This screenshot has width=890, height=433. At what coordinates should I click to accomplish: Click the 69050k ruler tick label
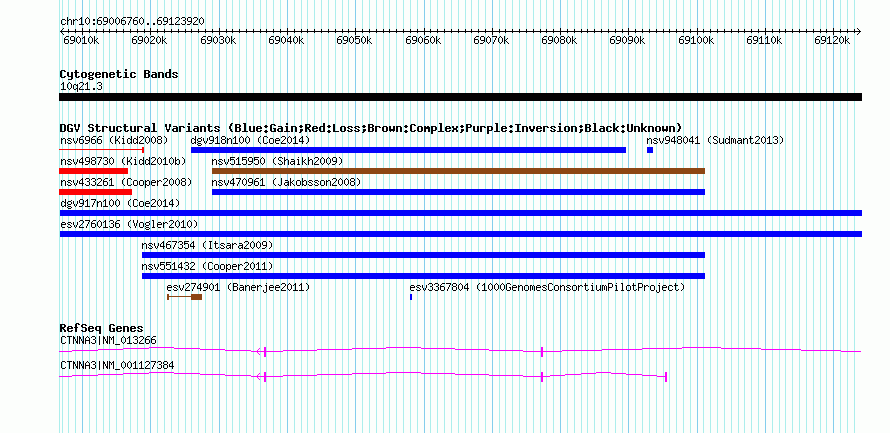pos(355,40)
